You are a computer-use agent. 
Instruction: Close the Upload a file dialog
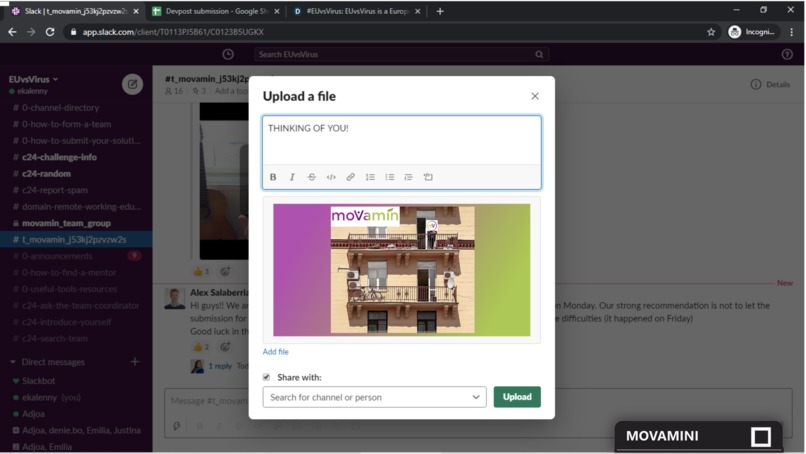535,96
